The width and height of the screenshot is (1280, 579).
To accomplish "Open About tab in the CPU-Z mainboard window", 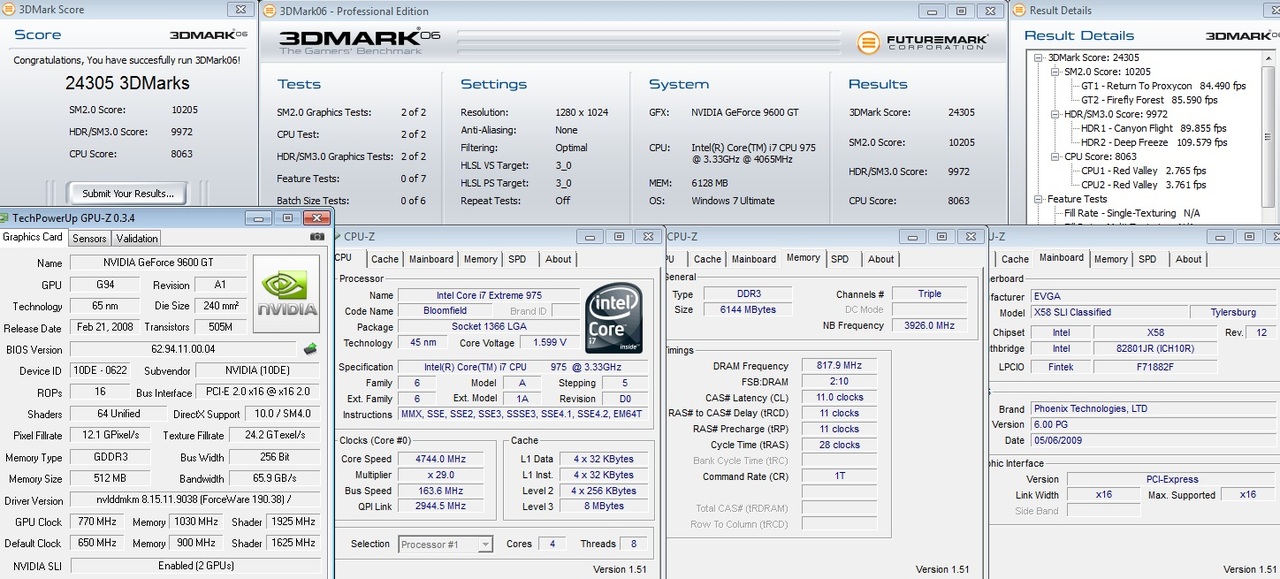I will [x=1188, y=259].
